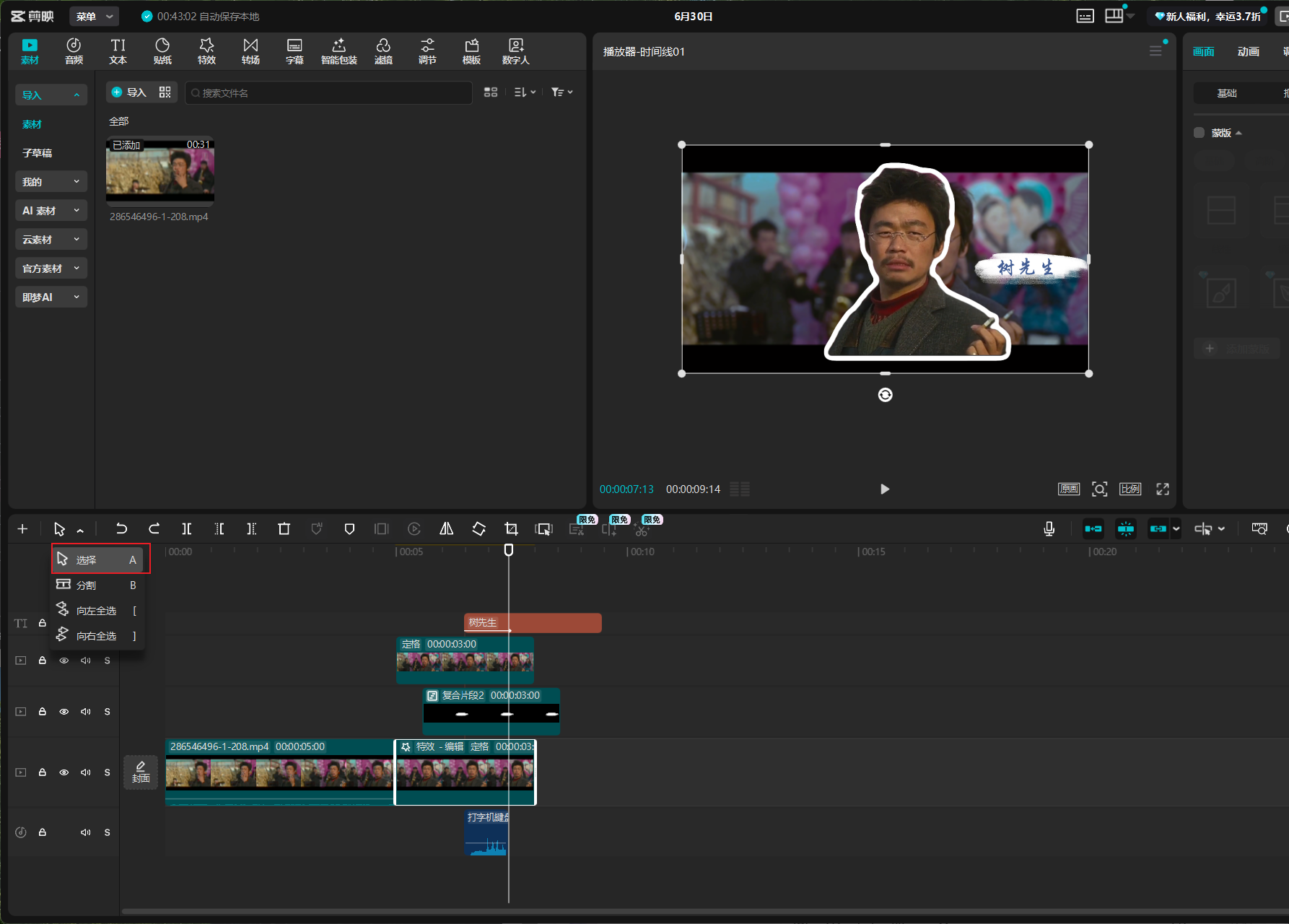Click the crop icon in timeline toolbar
1289x924 pixels.
point(511,529)
